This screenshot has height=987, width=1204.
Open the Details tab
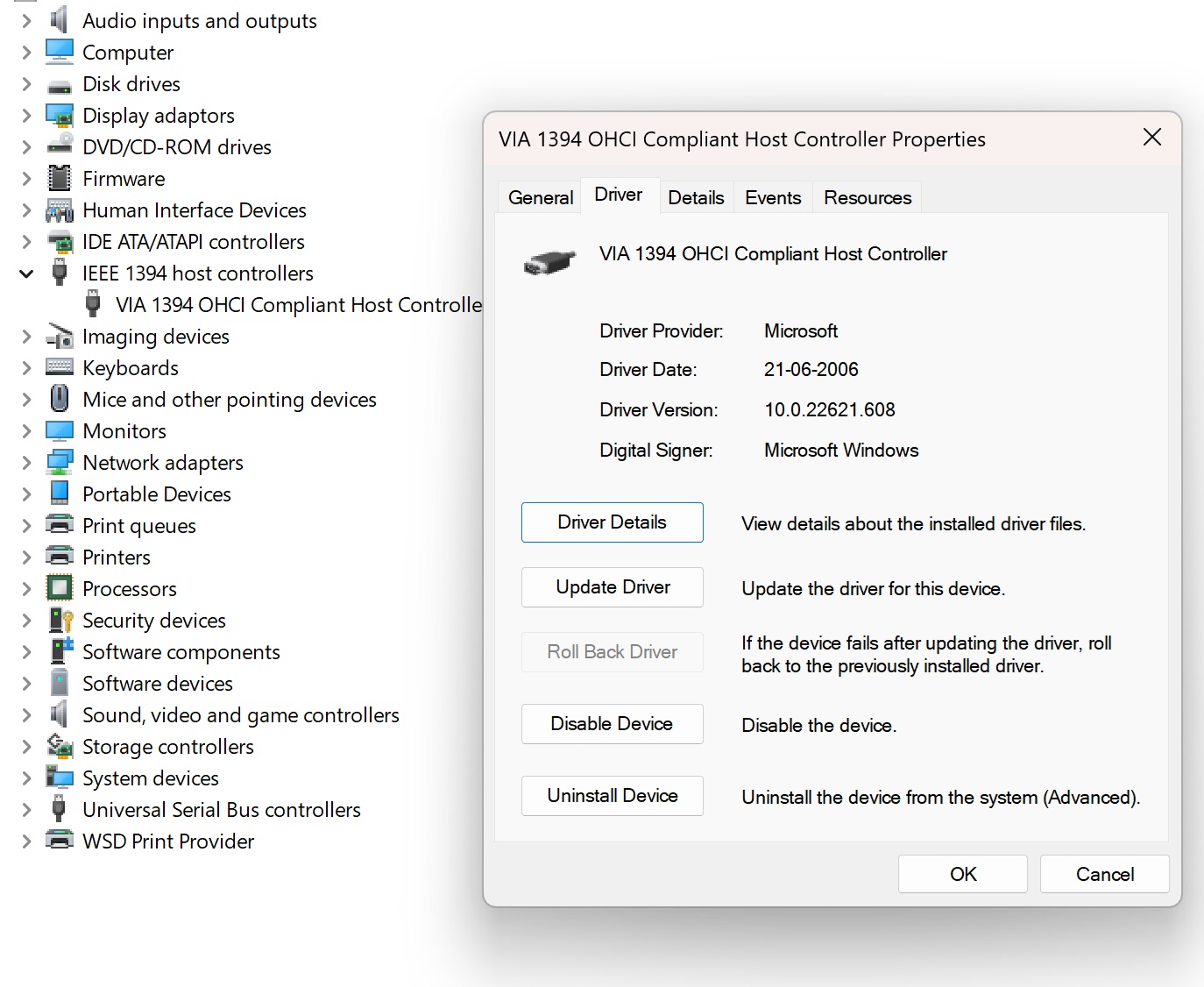pyautogui.click(x=696, y=197)
